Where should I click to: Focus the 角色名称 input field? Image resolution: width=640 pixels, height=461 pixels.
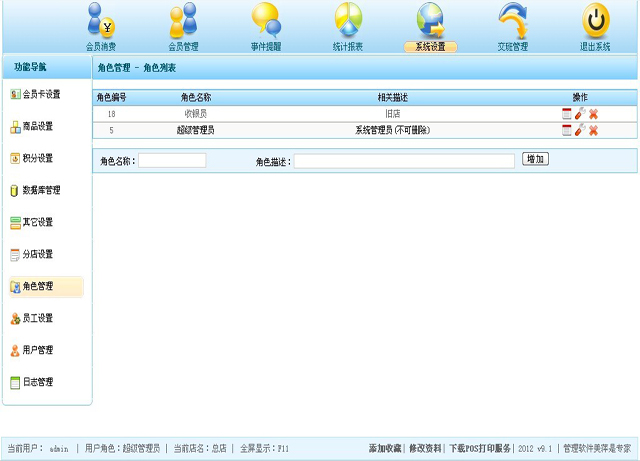[x=172, y=160]
